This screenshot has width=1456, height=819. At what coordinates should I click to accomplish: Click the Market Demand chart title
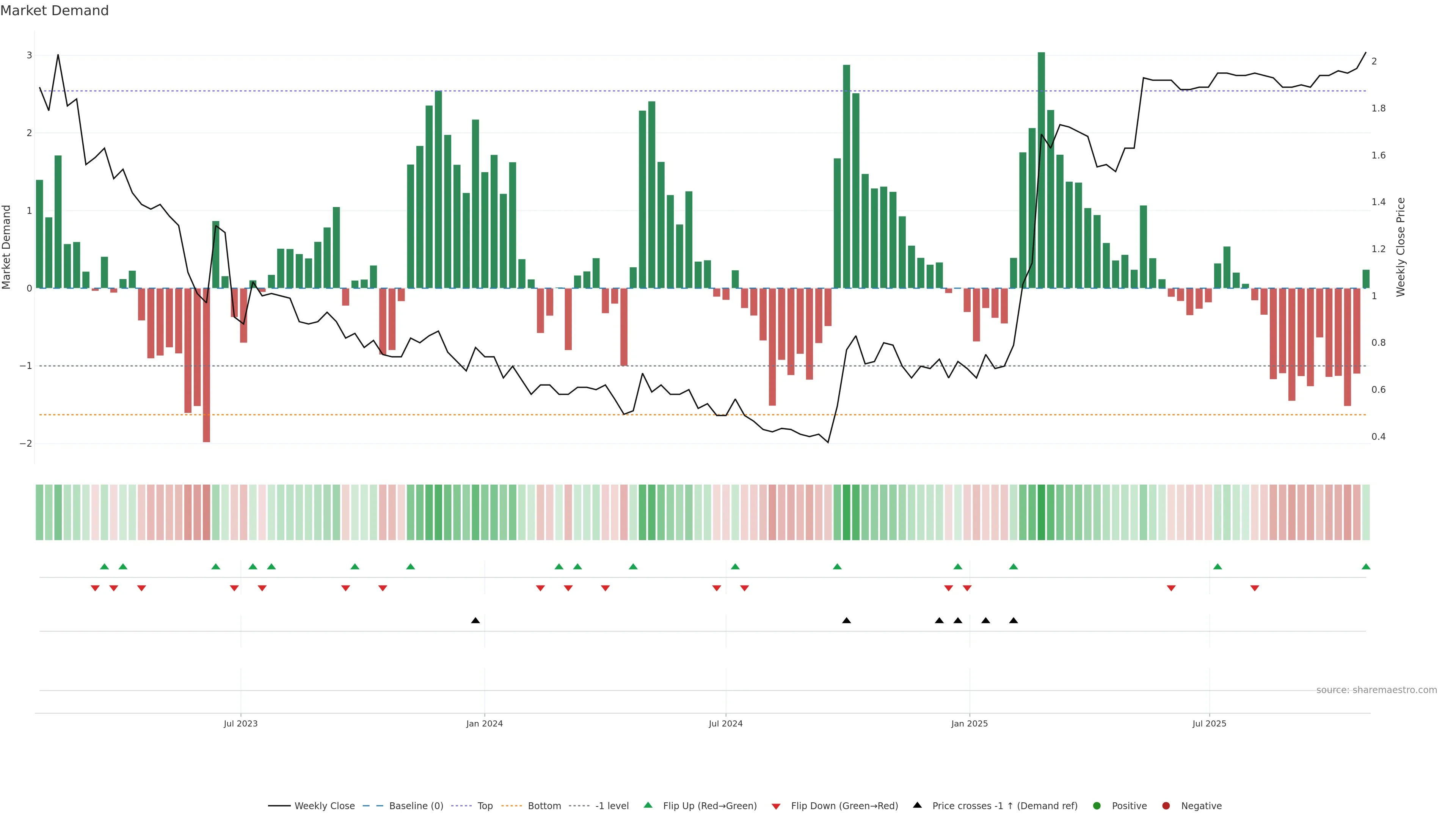click(x=54, y=11)
